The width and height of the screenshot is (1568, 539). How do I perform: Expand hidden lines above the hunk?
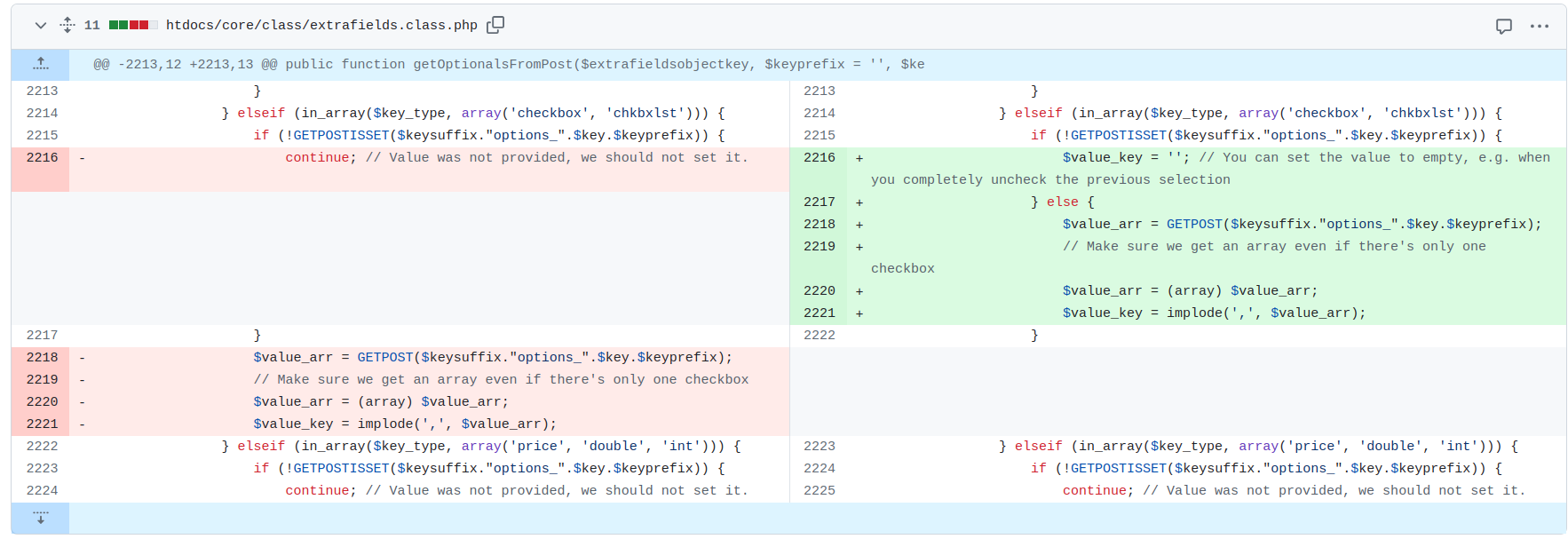click(41, 64)
